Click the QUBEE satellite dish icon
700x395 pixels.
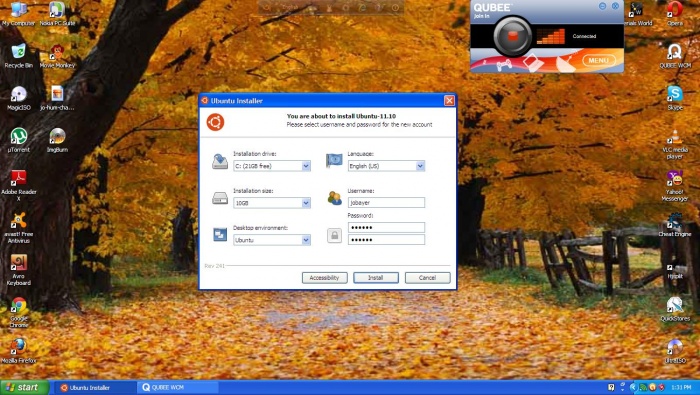pyautogui.click(x=566, y=63)
